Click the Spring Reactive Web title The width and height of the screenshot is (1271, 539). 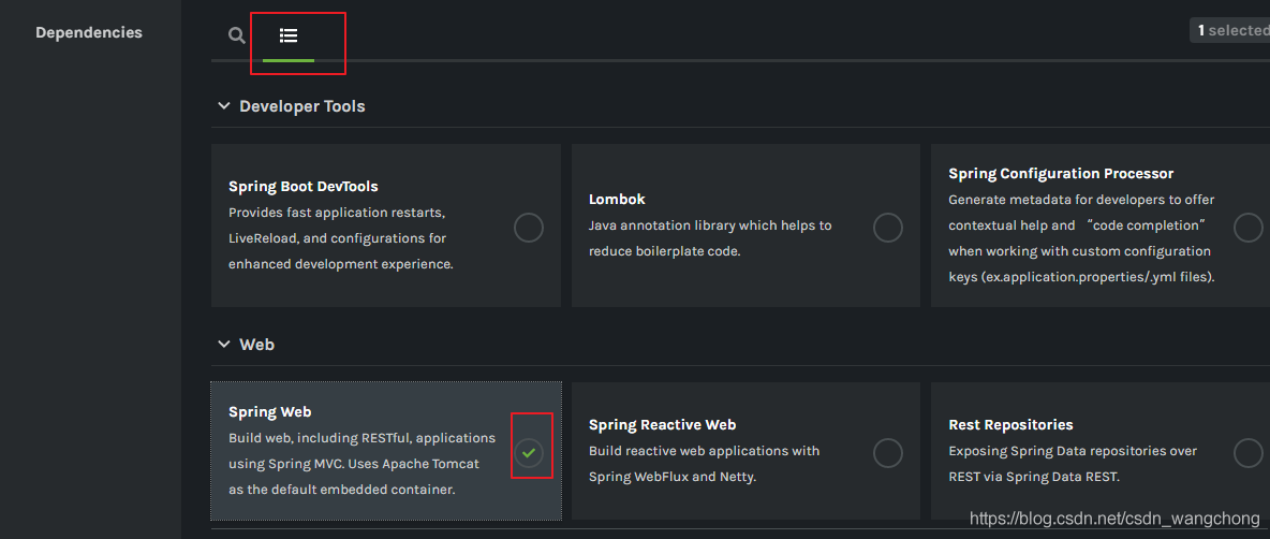662,425
